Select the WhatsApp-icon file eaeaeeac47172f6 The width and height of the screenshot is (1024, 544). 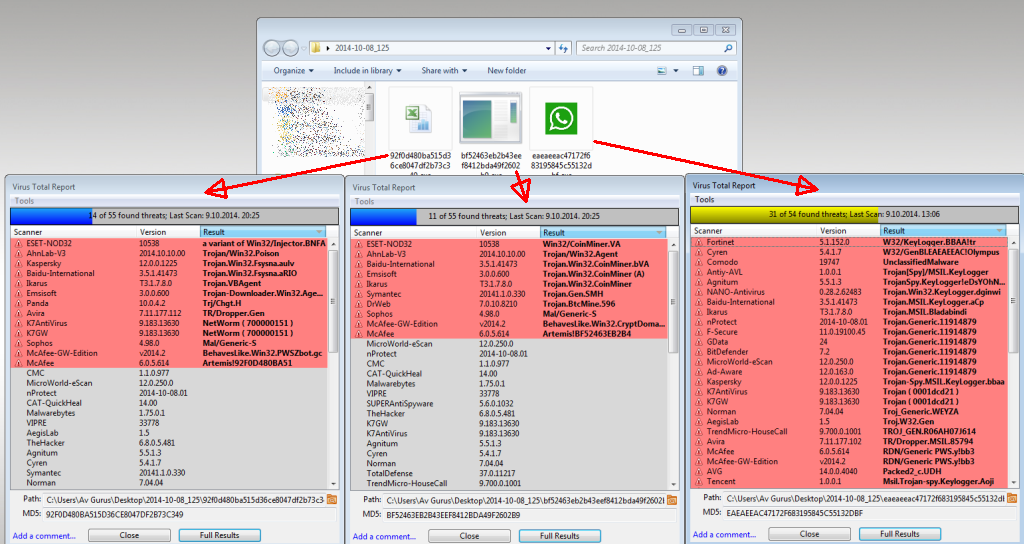[562, 131]
